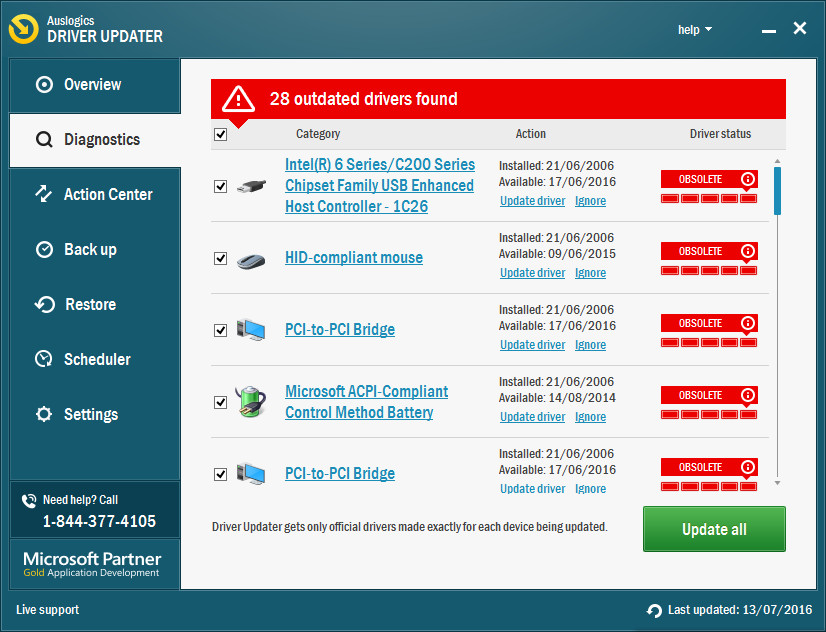Click the scrollbar up arrow
826x632 pixels.
click(778, 161)
